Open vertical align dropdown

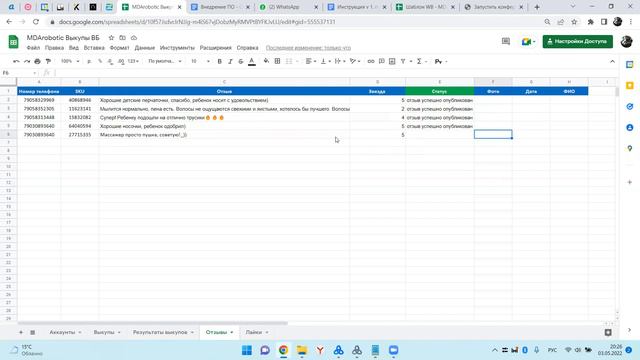(x=325, y=61)
